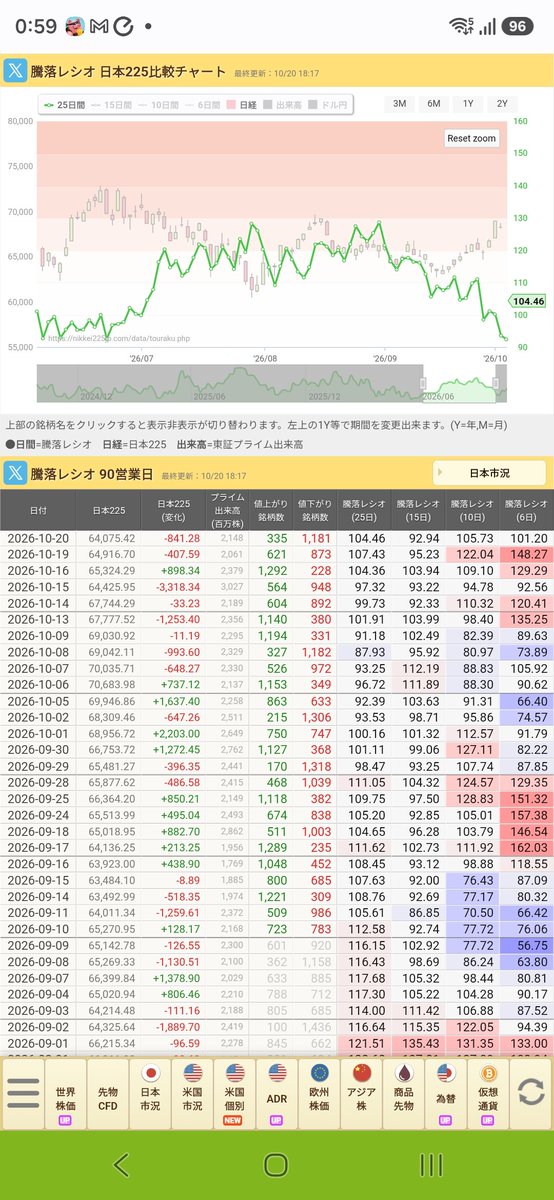This screenshot has width=554, height=1200.
Task: Click the 6-day ratio value 148.27
Action: (x=527, y=554)
